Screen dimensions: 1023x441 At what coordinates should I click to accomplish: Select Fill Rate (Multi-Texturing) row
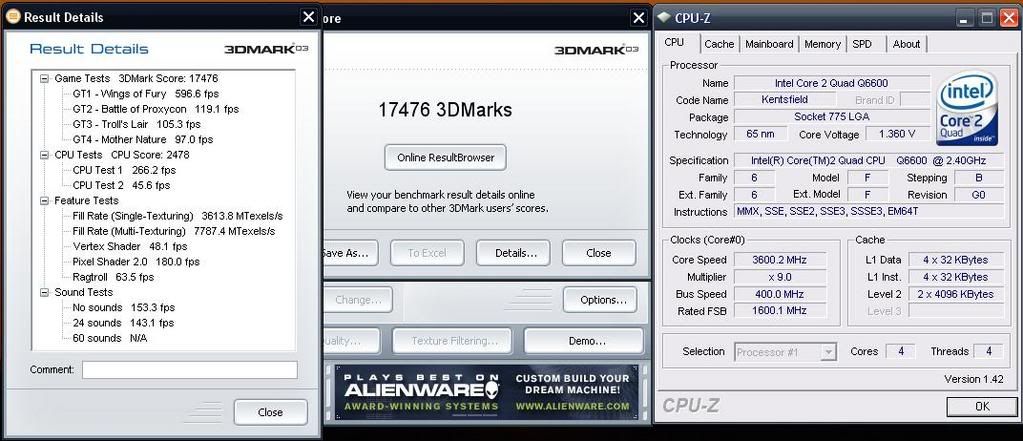pyautogui.click(x=174, y=232)
